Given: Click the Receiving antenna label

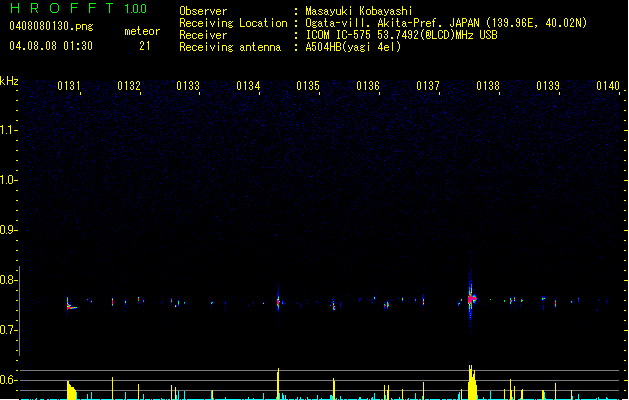Looking at the screenshot, I should pos(230,47).
